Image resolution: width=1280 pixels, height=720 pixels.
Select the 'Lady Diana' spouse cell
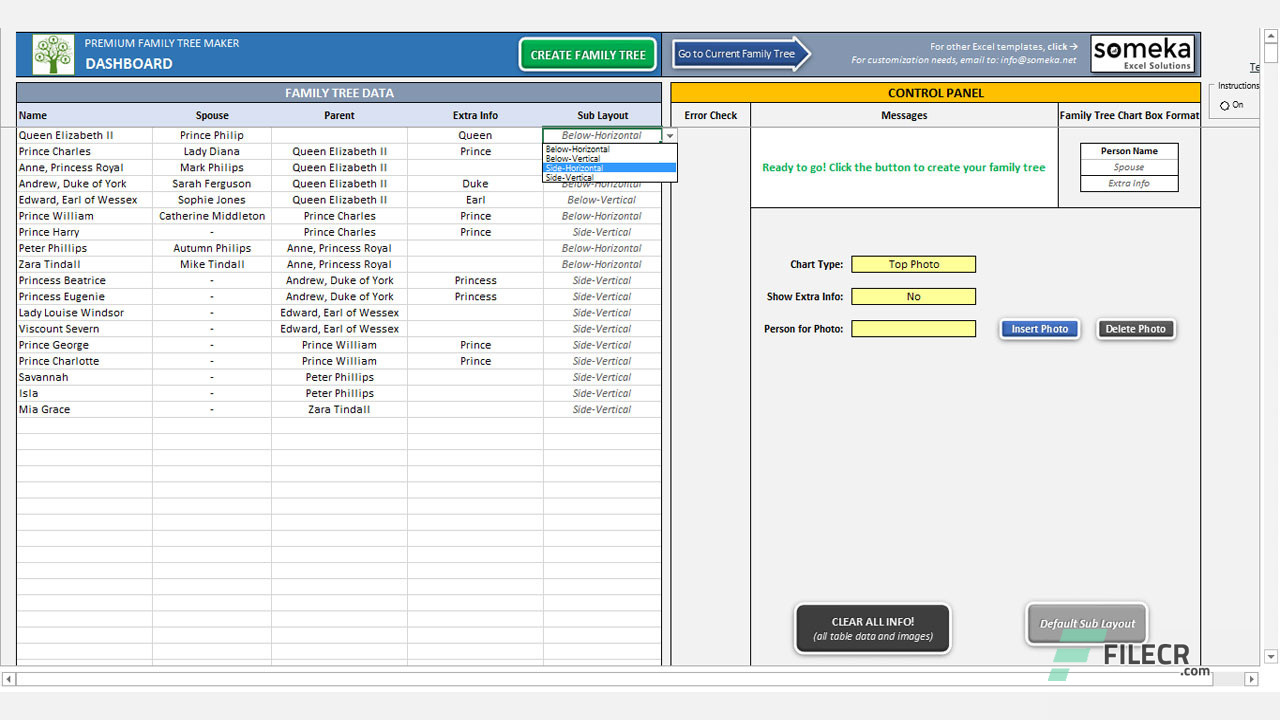[x=212, y=151]
